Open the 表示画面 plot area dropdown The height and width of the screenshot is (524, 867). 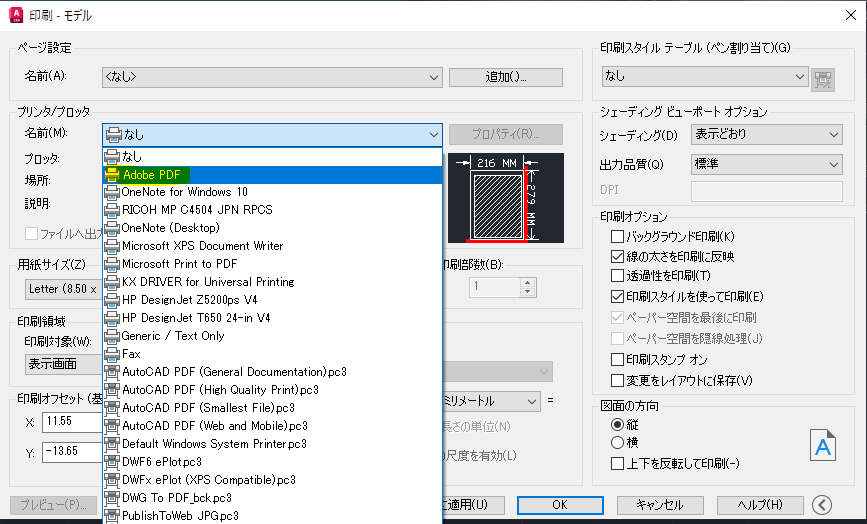click(64, 364)
